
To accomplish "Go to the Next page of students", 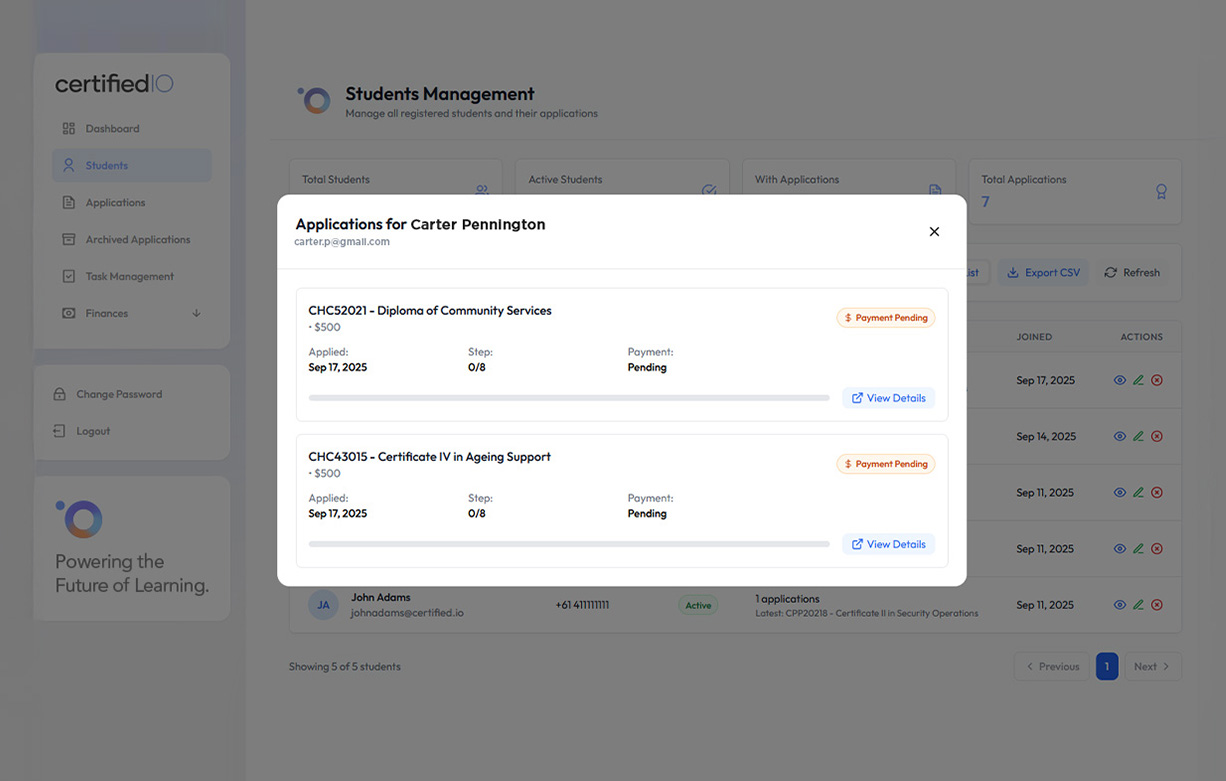I will point(1151,667).
